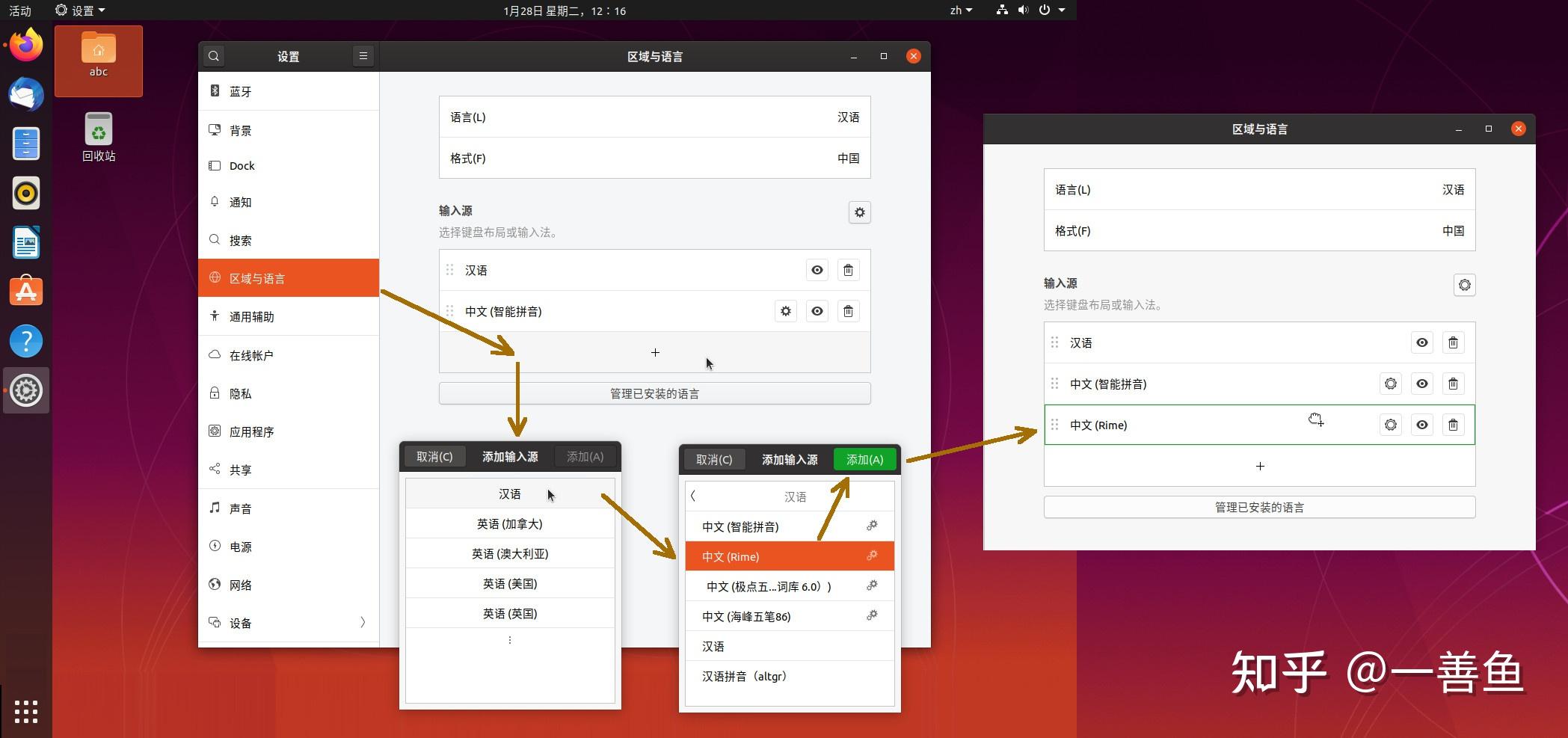
Task: Select 背景 in Settings sidebar
Action: tap(289, 130)
